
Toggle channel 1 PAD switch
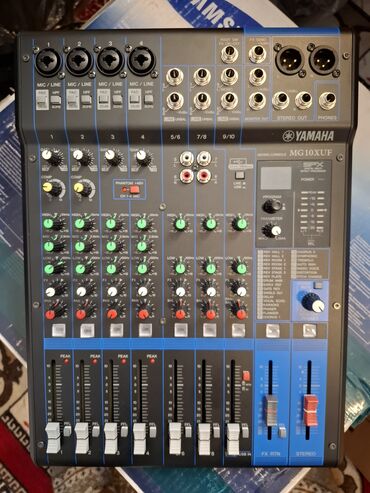[x=42, y=101]
